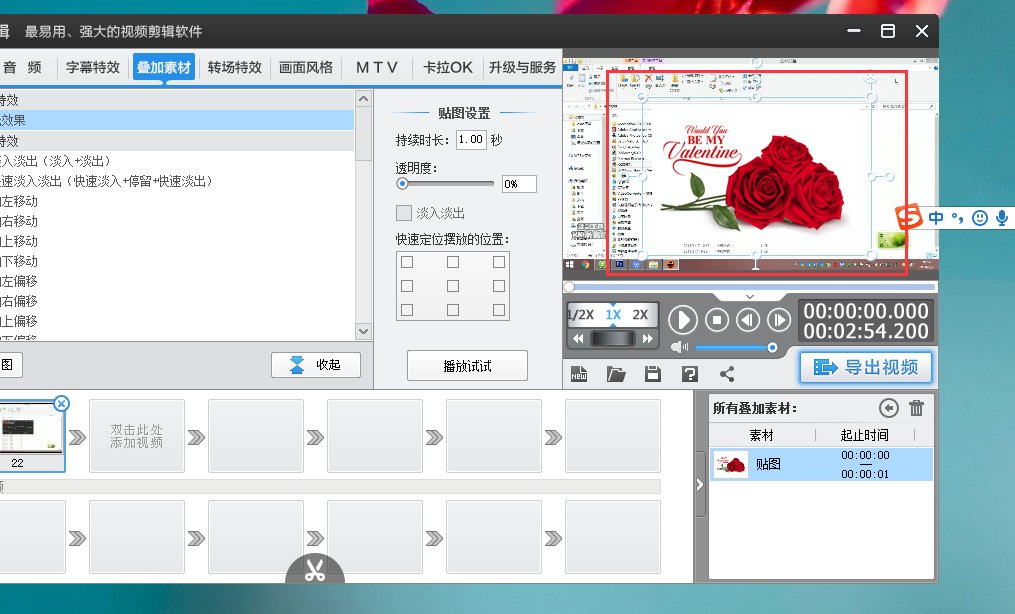Expand the right timeline panel arrow
The width and height of the screenshot is (1015, 614).
(698, 484)
